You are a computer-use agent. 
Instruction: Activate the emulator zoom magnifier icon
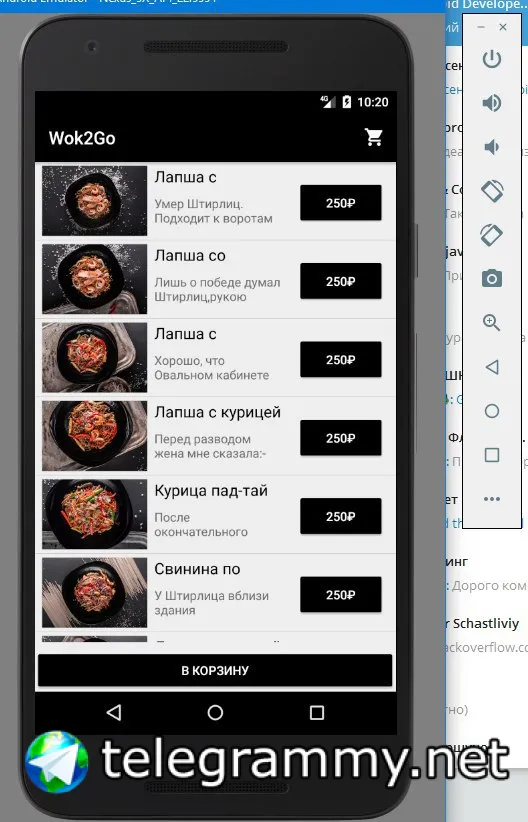click(492, 322)
